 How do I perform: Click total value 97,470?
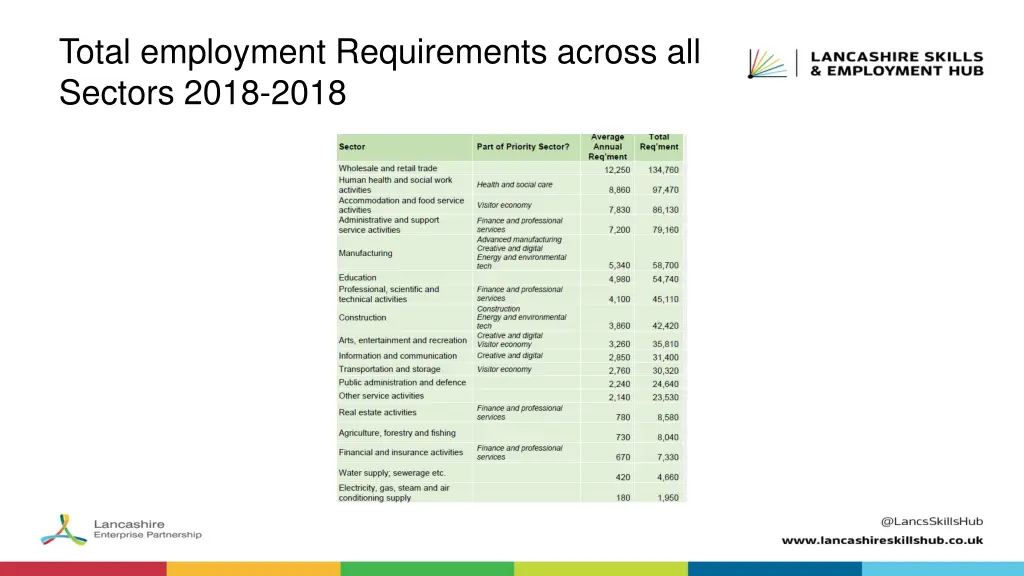click(x=665, y=190)
